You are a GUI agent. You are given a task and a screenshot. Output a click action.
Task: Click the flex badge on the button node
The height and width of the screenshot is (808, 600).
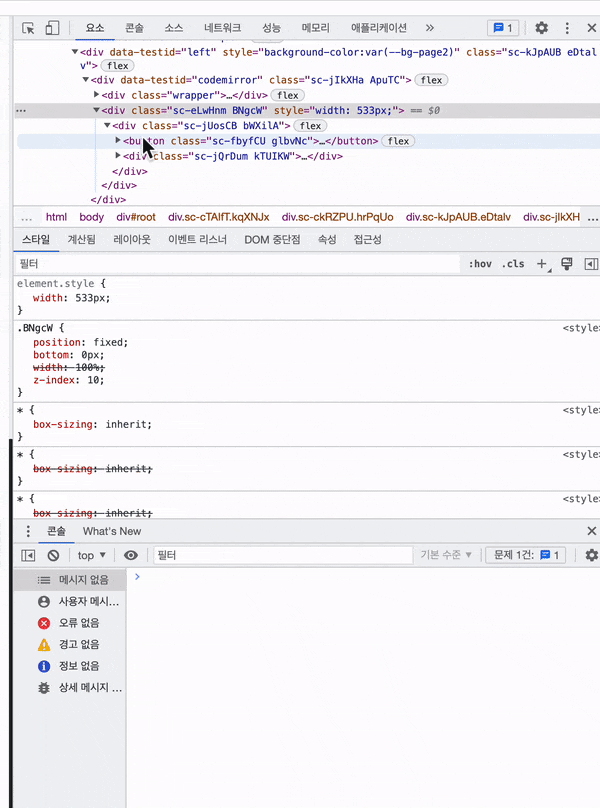pos(398,141)
